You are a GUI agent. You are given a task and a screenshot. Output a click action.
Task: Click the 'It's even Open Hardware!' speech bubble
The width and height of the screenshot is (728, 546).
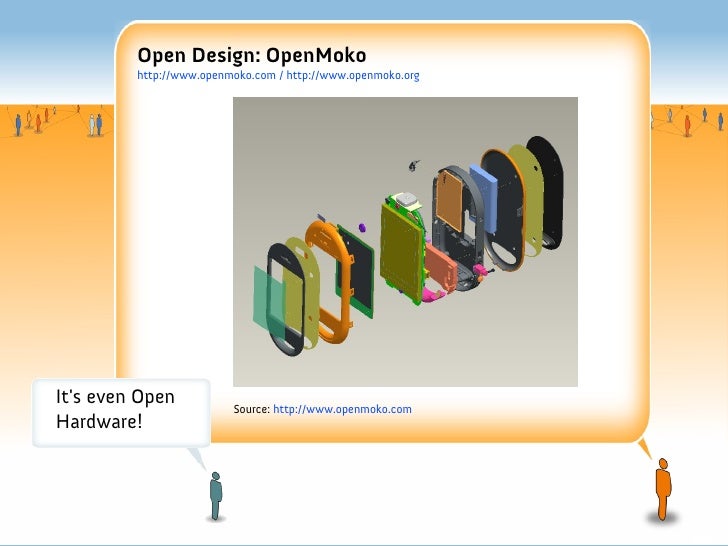(x=121, y=412)
